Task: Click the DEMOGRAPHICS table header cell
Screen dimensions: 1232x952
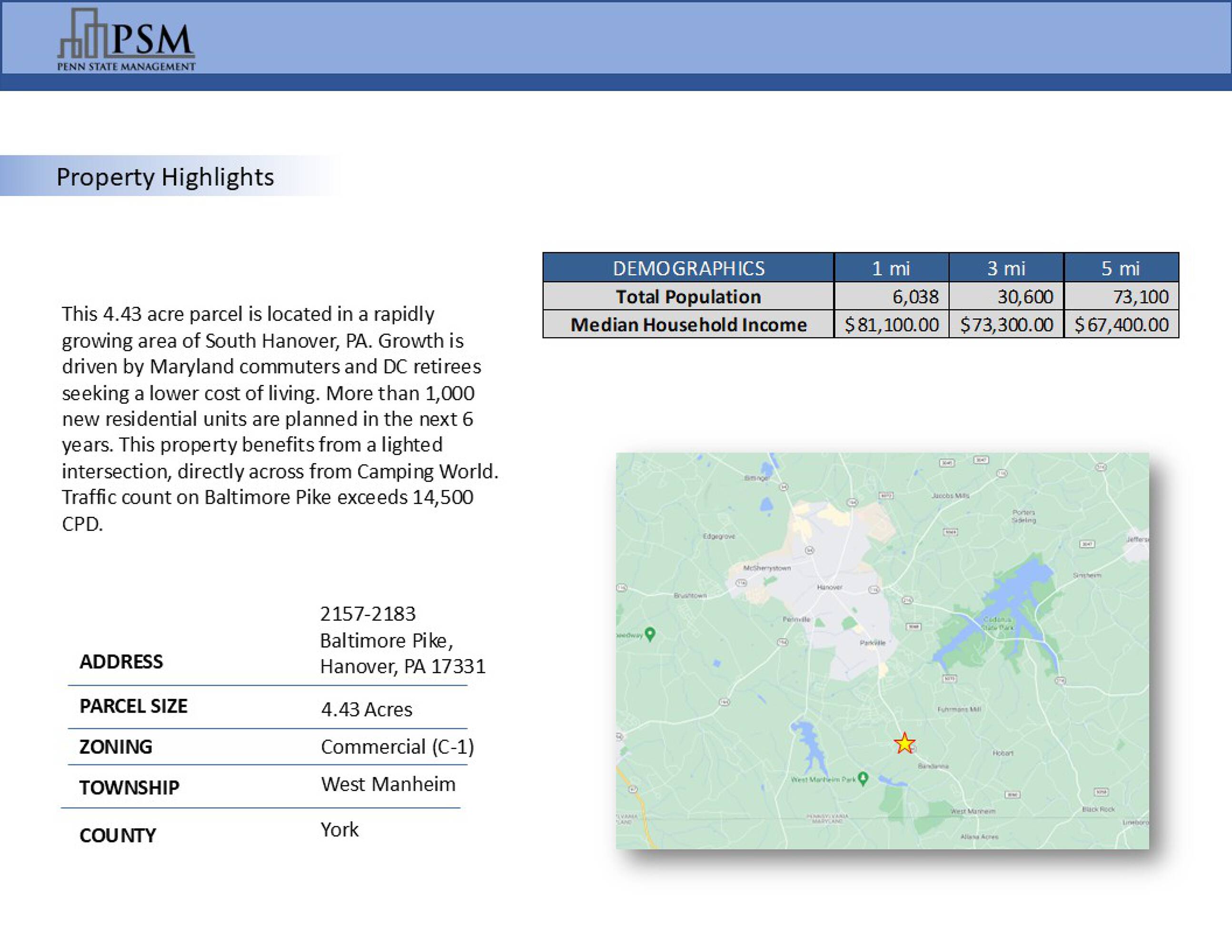Action: pyautogui.click(x=688, y=268)
